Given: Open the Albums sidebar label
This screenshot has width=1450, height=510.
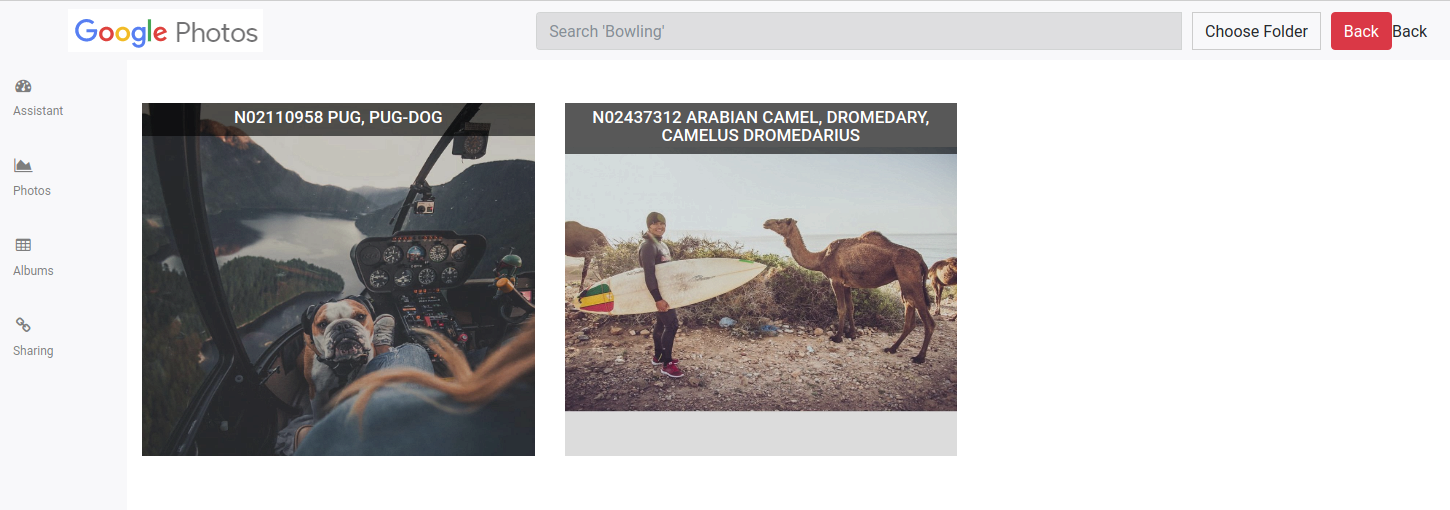Looking at the screenshot, I should pos(33,271).
